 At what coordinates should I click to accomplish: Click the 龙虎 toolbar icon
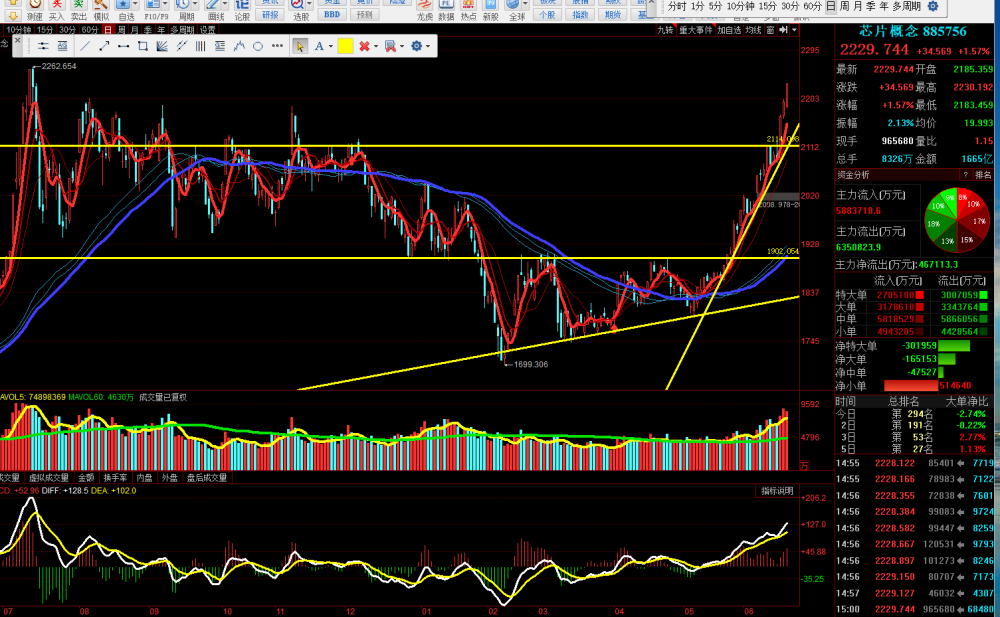coord(425,10)
